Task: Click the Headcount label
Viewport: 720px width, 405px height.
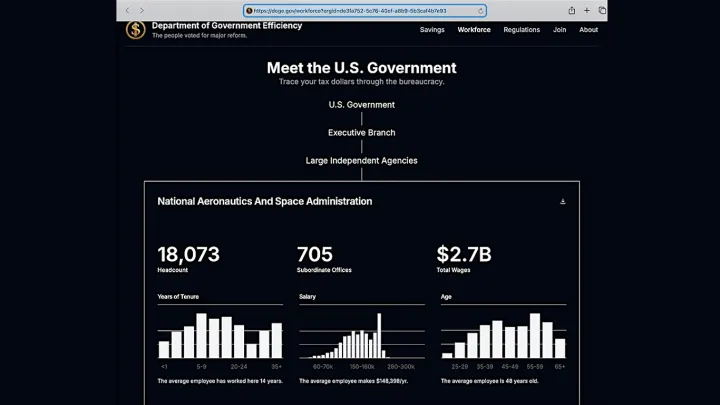Action: [173, 270]
